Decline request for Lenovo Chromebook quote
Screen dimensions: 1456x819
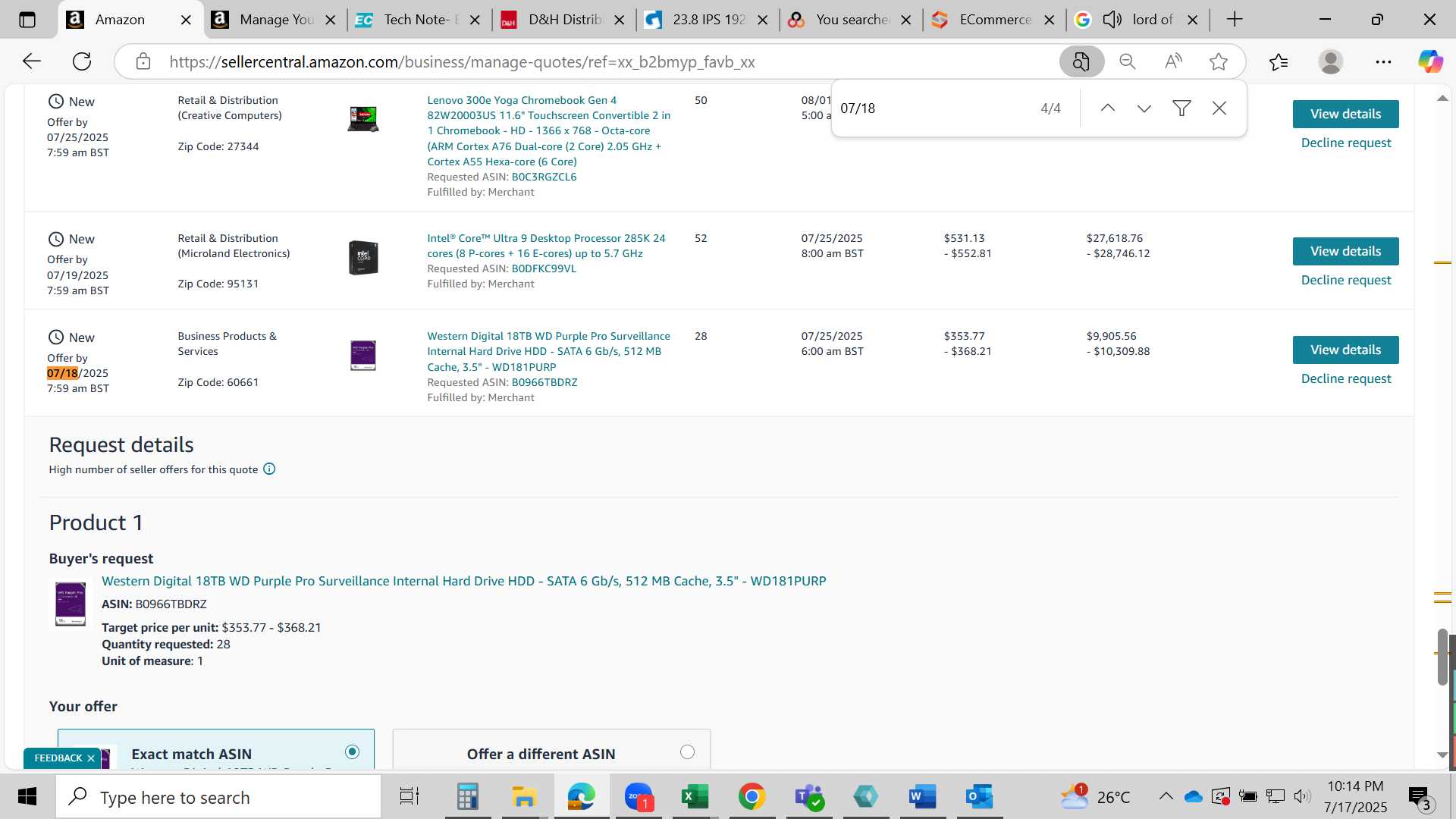(x=1345, y=143)
